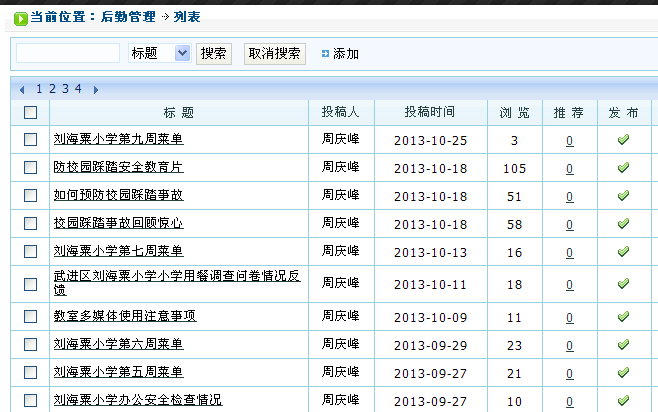
Task: Go to page 4
Action: (78, 89)
